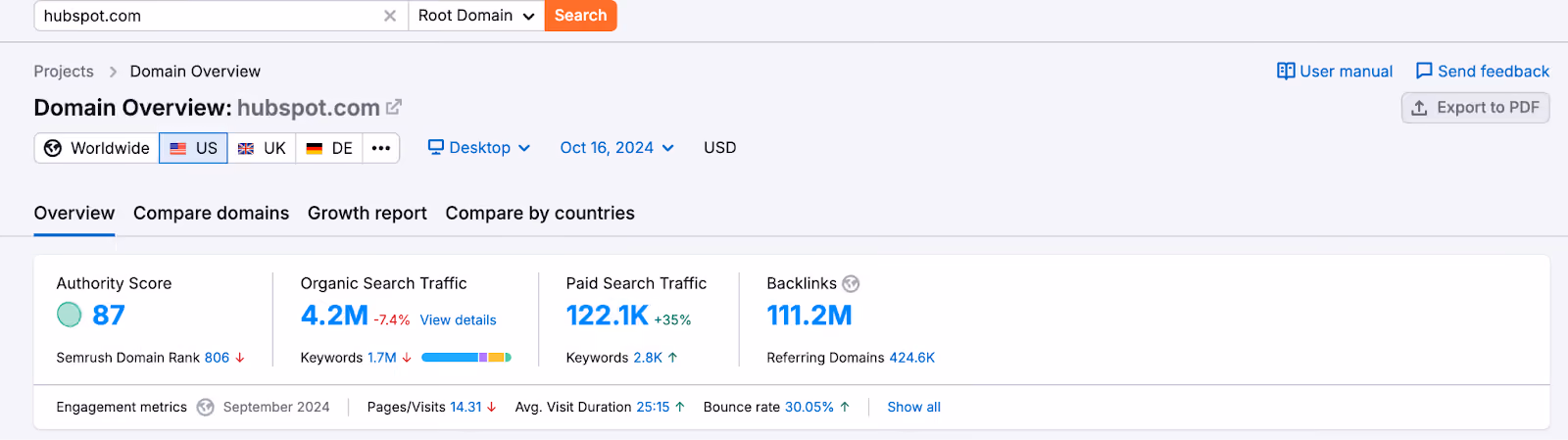Click the Engagement metrics globe icon
The height and width of the screenshot is (440, 1568).
[x=205, y=407]
